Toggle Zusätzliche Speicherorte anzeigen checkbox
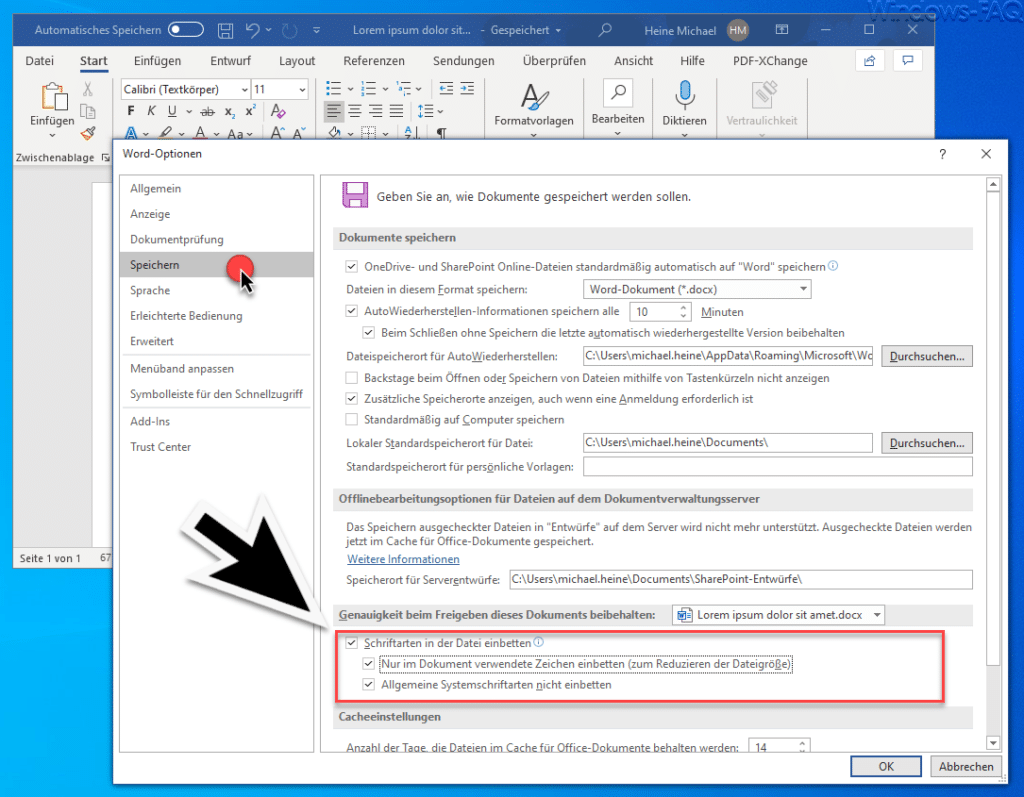 click(x=351, y=398)
